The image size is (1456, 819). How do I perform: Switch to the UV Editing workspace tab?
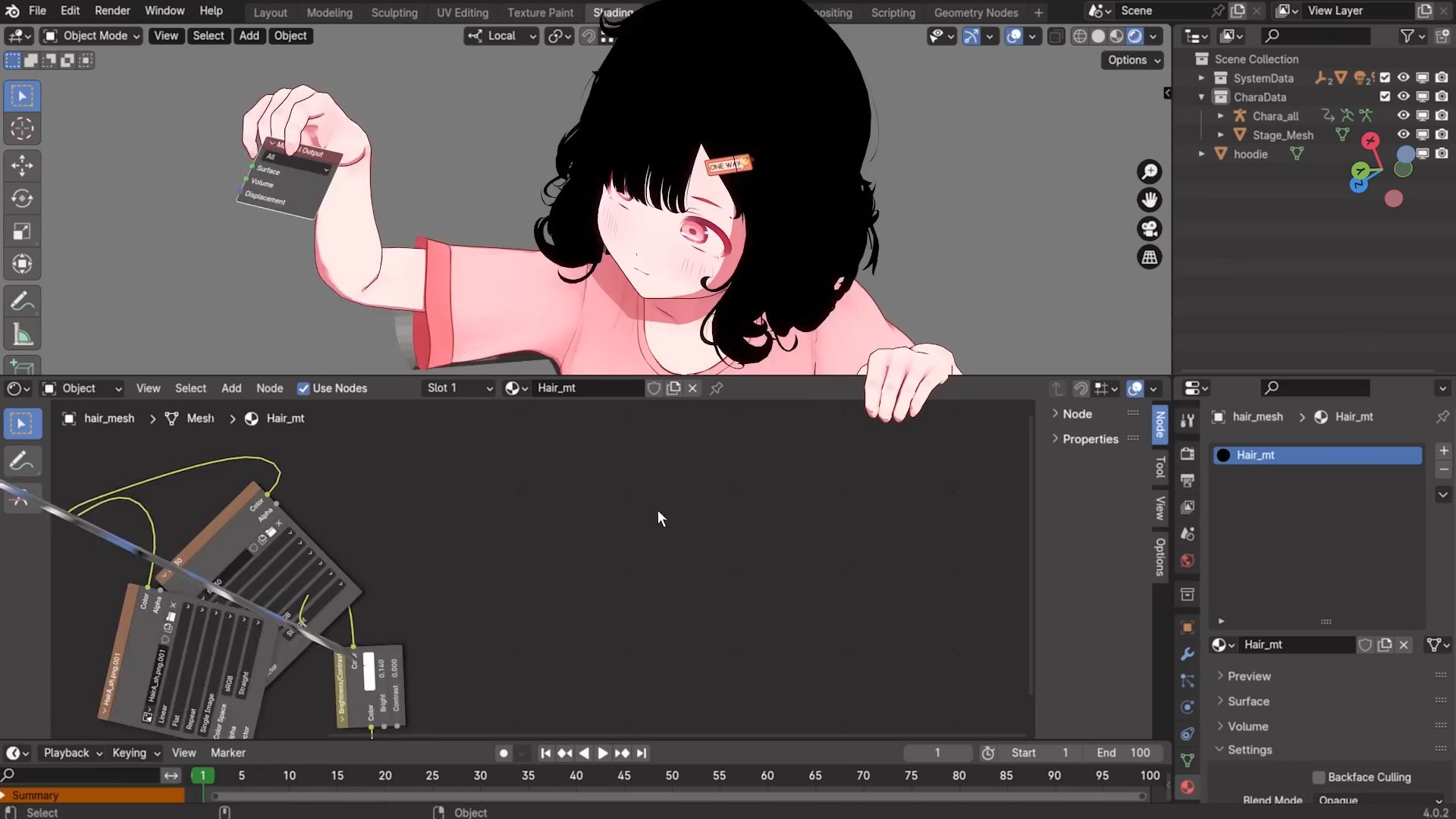pyautogui.click(x=462, y=12)
